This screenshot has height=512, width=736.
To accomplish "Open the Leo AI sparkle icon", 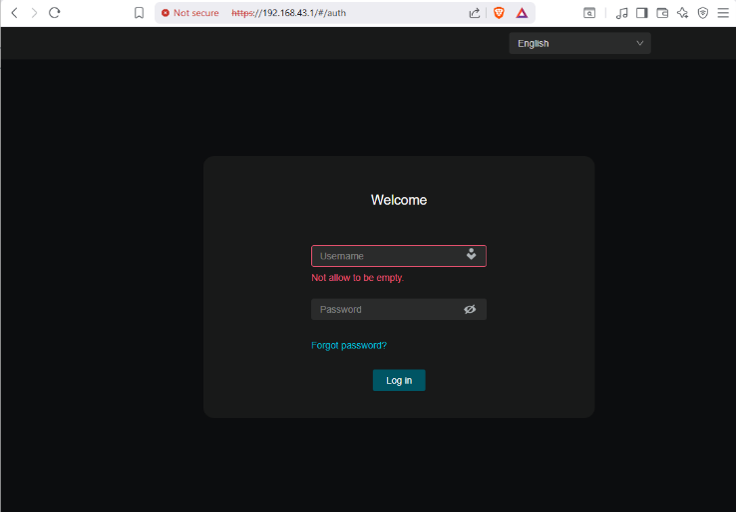I will click(682, 13).
